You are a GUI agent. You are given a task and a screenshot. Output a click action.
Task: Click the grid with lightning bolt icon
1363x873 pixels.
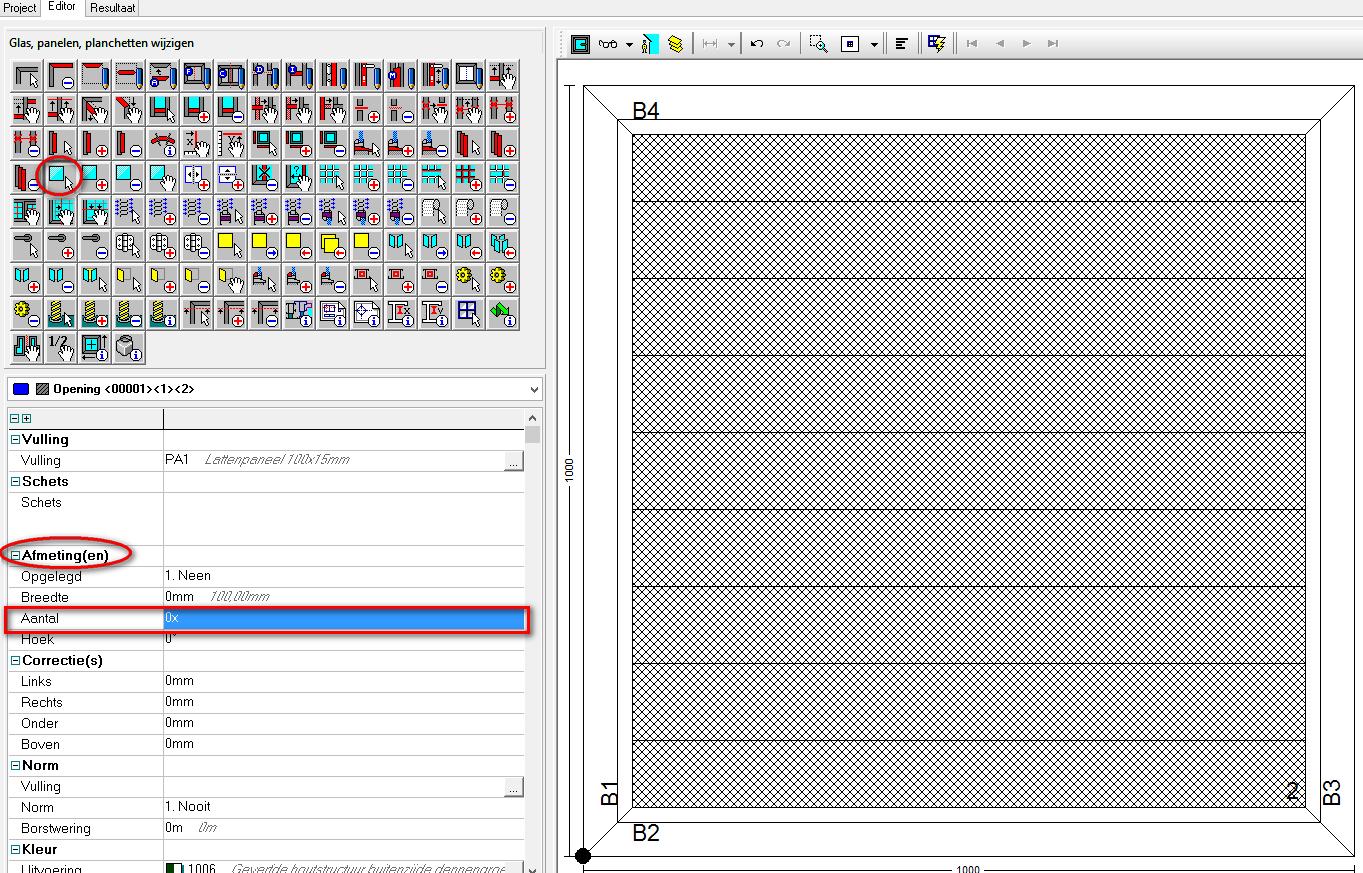pos(936,44)
